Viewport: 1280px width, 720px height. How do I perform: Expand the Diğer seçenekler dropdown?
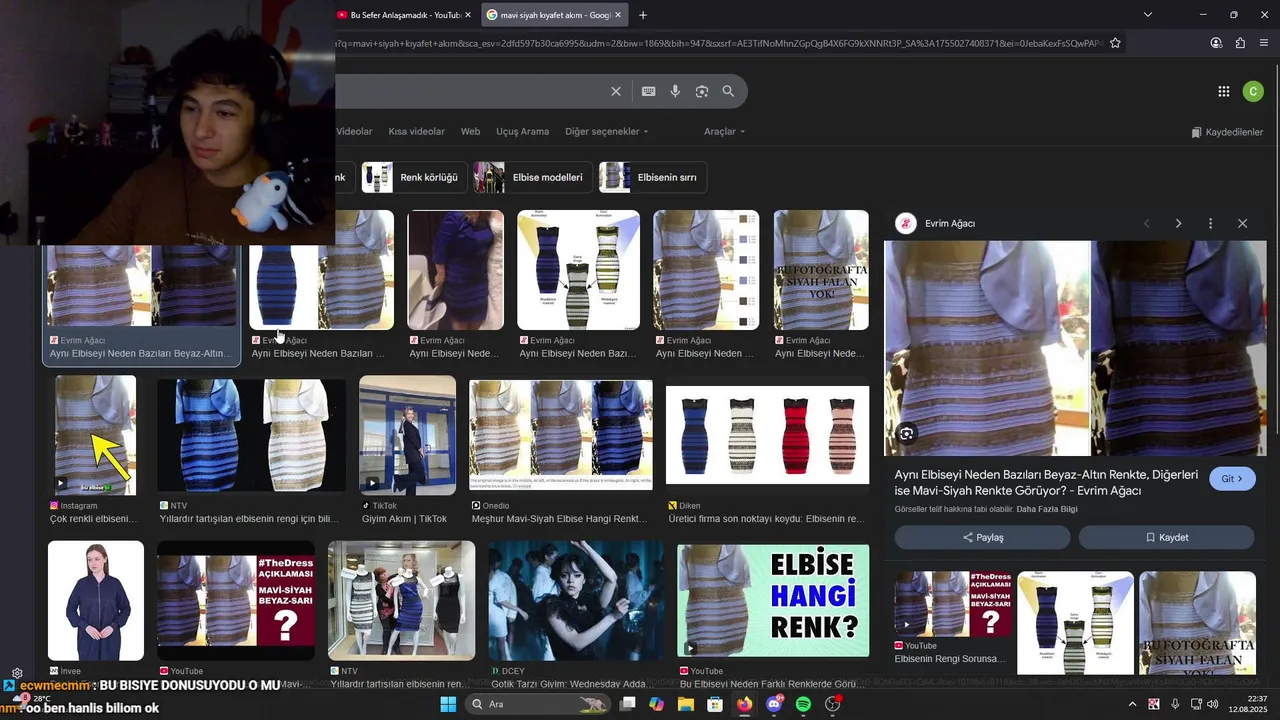606,131
